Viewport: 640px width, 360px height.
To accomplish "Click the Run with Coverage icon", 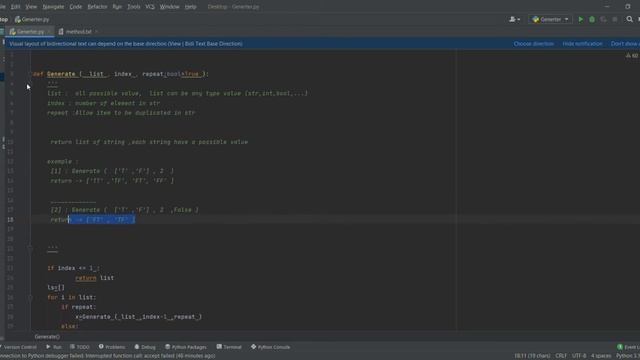I will [x=603, y=19].
